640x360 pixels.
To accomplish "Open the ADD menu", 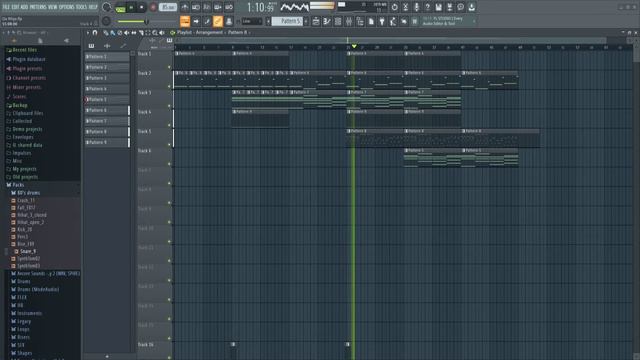I will tap(24, 7).
